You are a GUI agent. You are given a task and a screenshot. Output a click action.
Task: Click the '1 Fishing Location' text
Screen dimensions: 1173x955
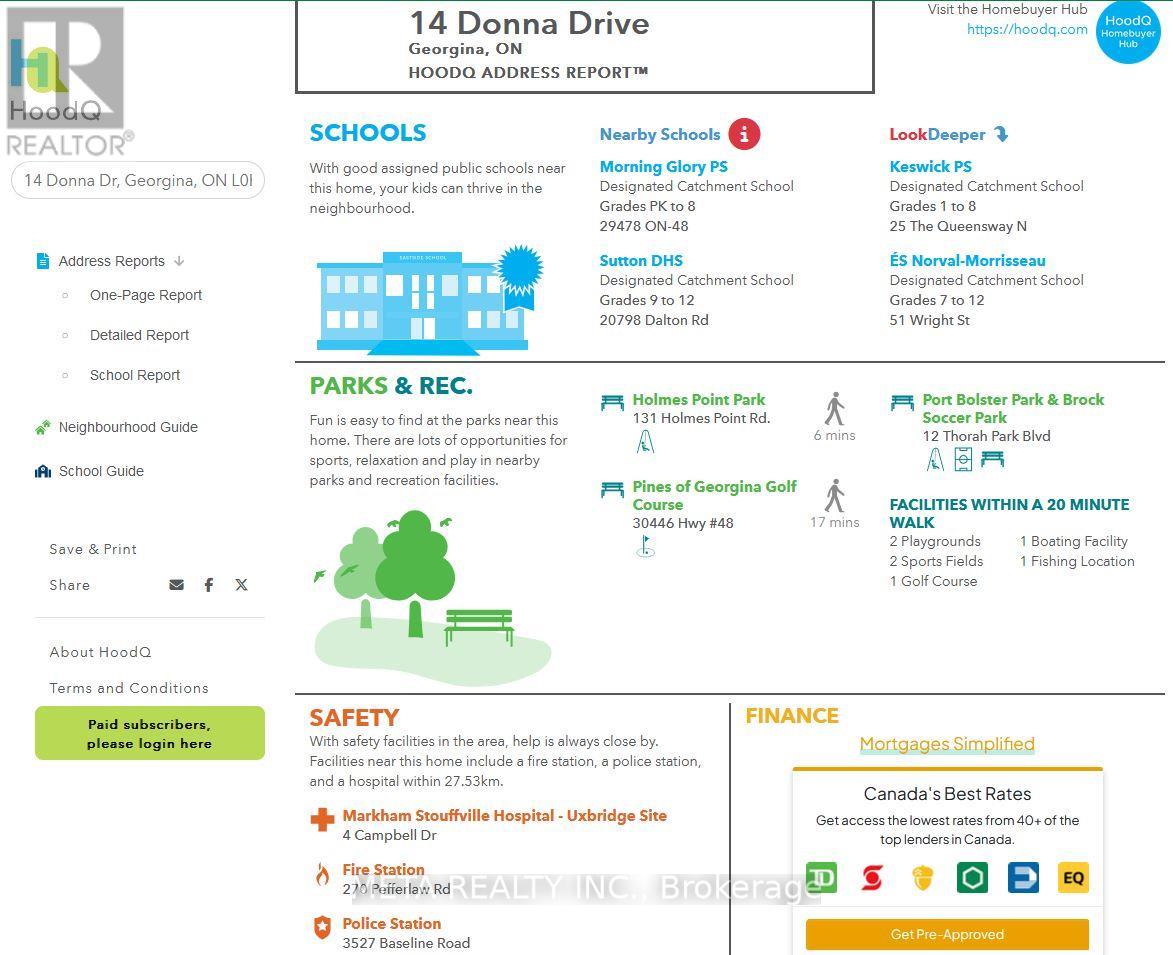coord(1076,561)
